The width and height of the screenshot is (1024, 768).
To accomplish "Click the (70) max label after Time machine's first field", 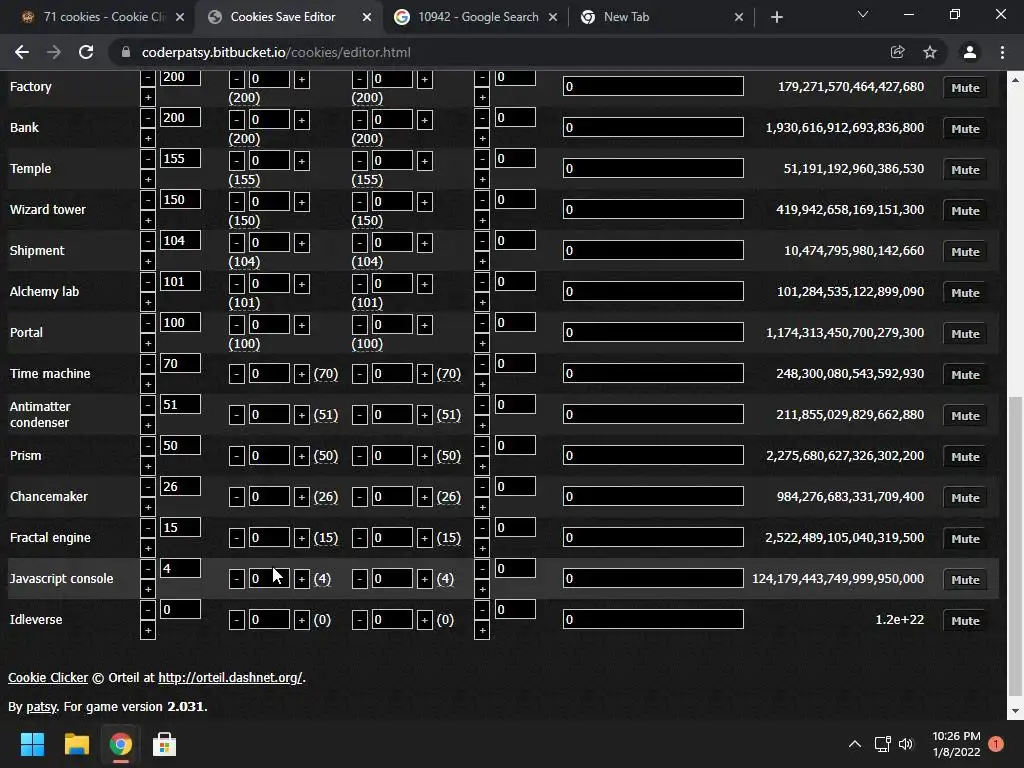I will coord(326,374).
